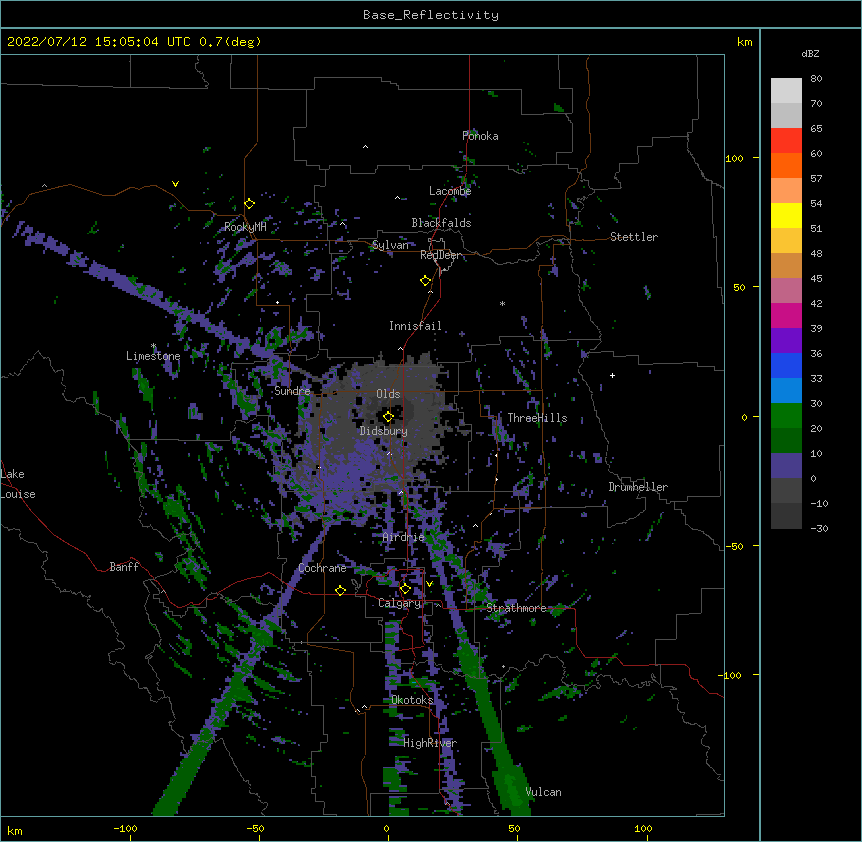The image size is (862, 842).
Task: Click the white asterisk marker above Limestone
Action: [153, 346]
